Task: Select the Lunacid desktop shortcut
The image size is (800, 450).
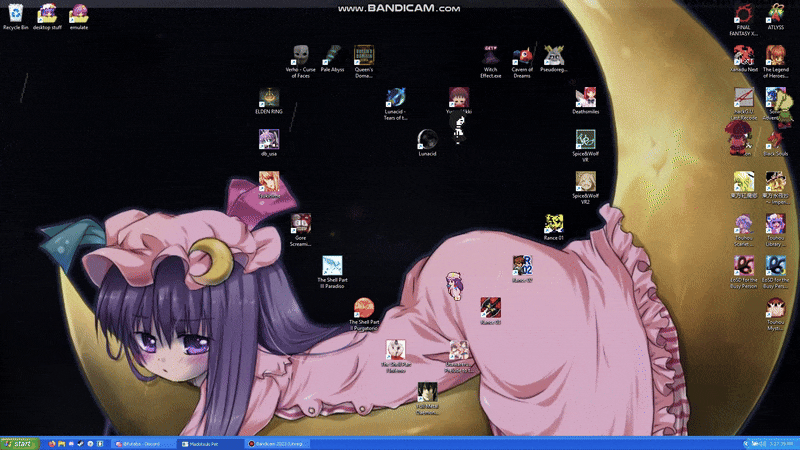Action: 427,139
